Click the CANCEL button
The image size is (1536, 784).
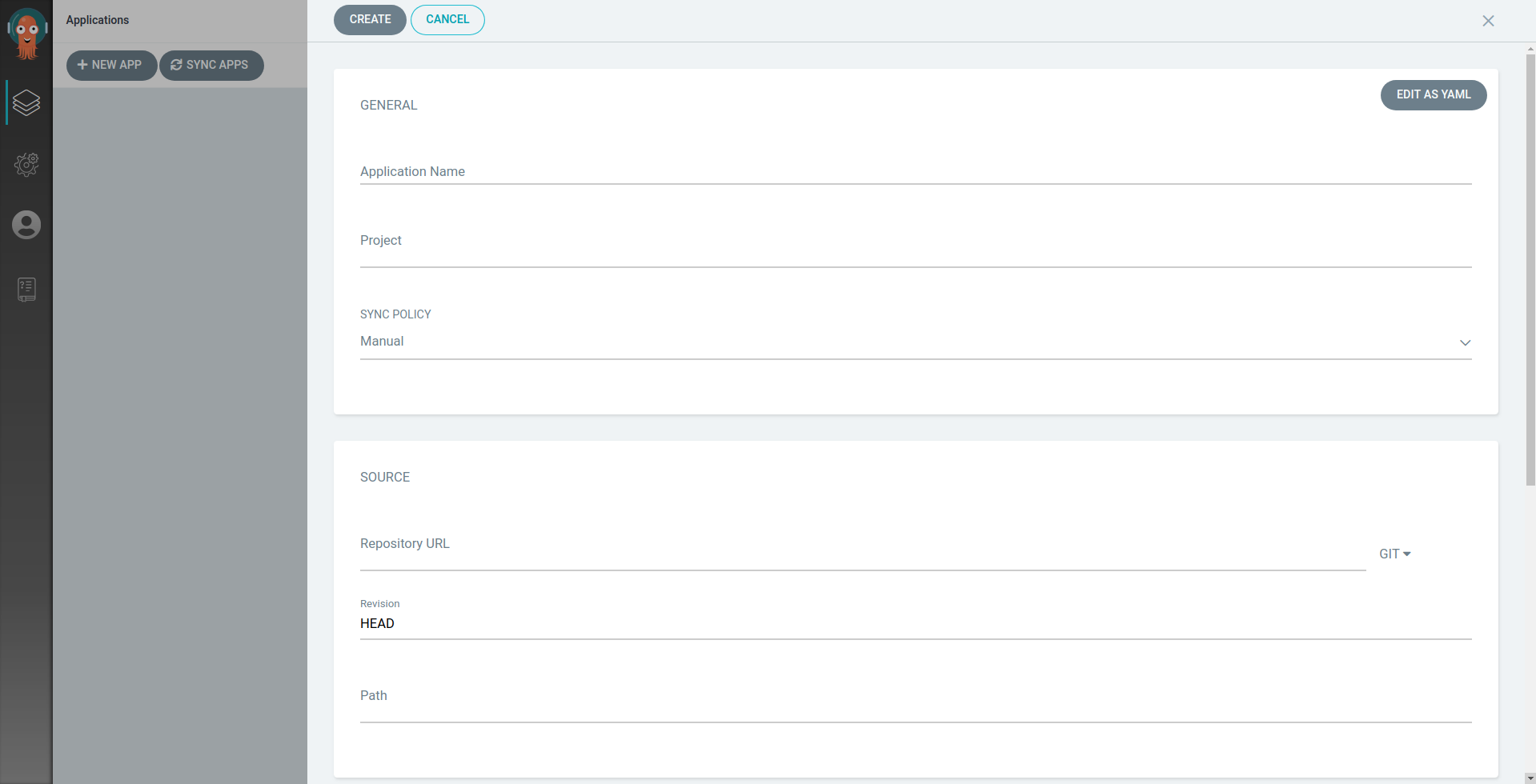(447, 19)
